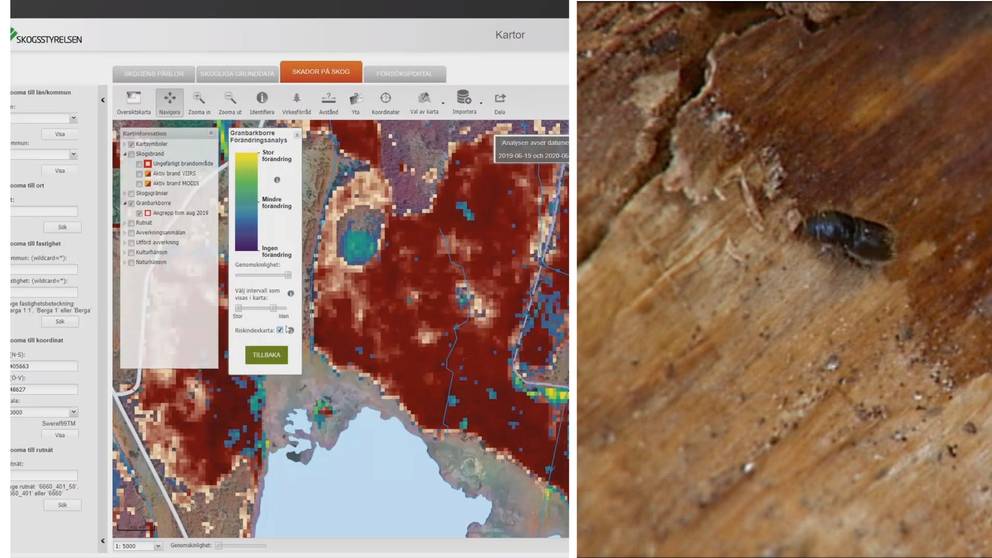Adjust the Genomskinlighet slider in Granbarkborre panel
Screen dimensions: 992x558
[x=288, y=274]
